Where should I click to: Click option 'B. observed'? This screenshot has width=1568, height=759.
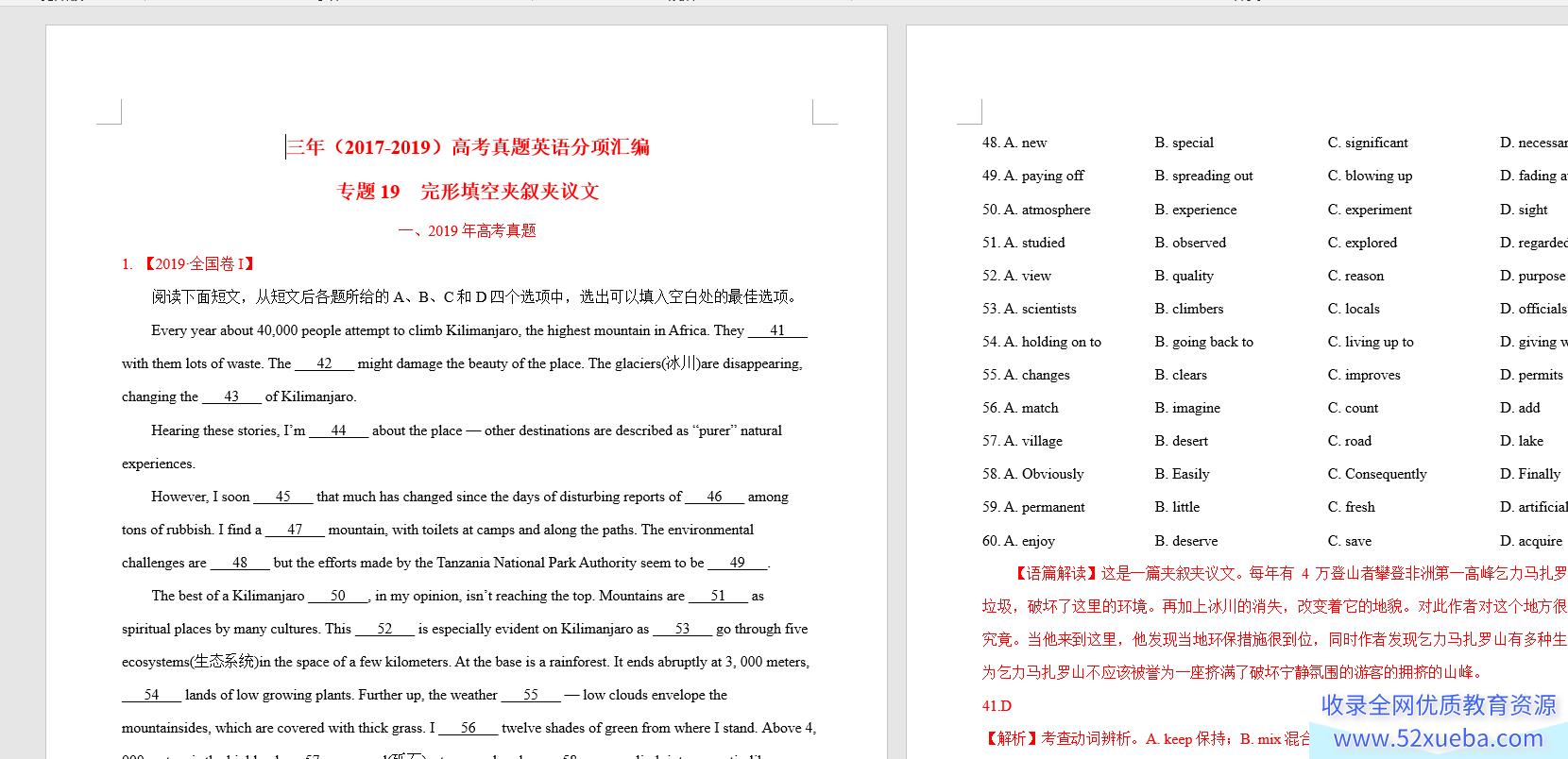[1190, 243]
